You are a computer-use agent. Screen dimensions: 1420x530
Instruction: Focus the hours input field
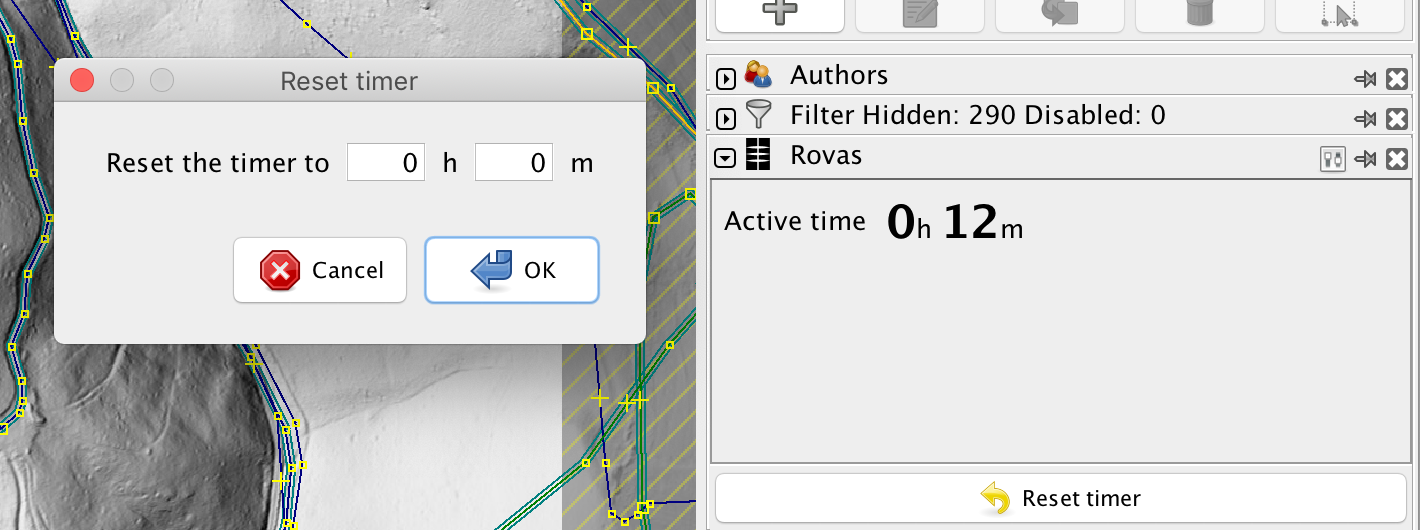click(x=386, y=163)
